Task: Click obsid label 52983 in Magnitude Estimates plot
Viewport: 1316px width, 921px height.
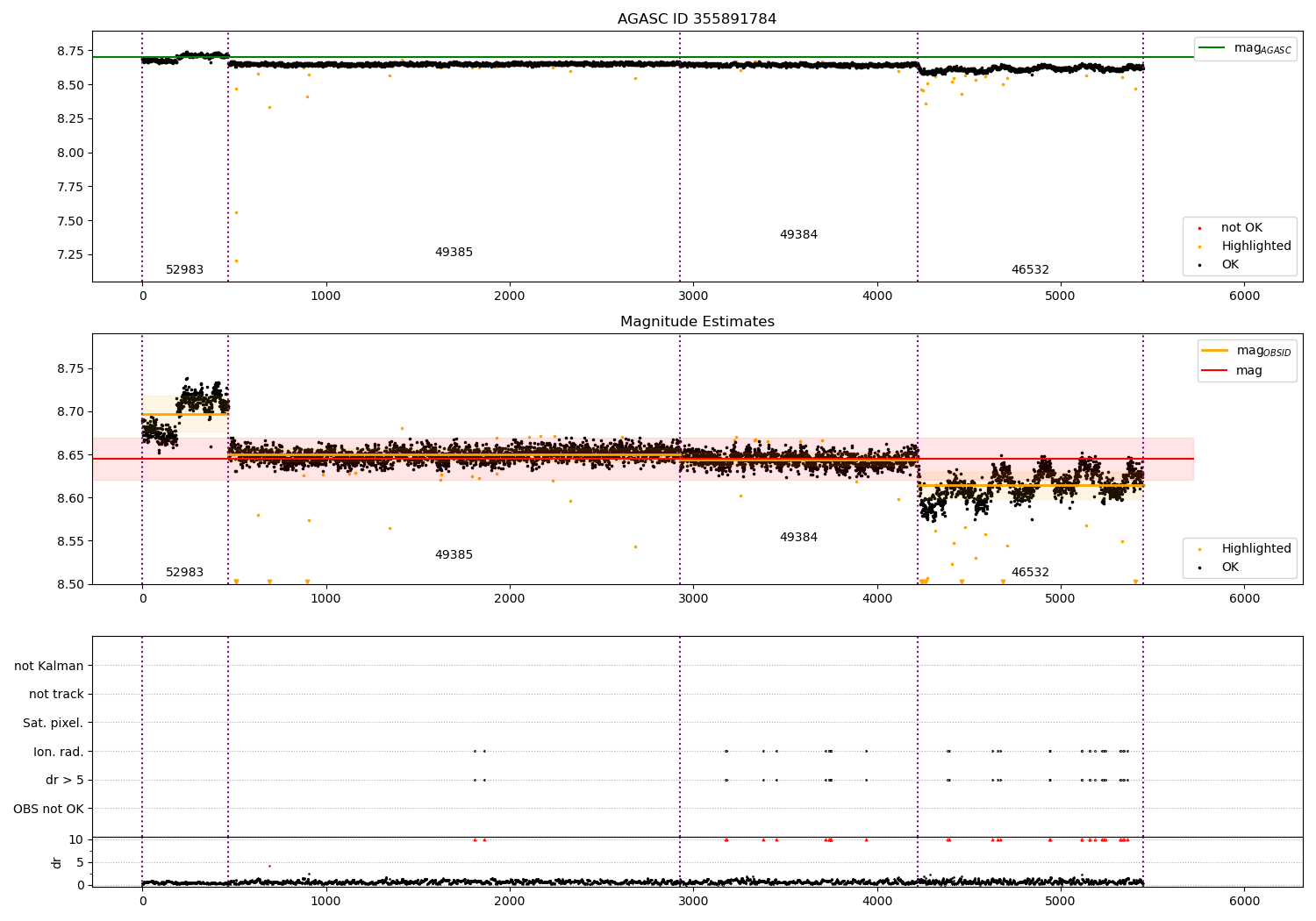Action: [x=184, y=573]
